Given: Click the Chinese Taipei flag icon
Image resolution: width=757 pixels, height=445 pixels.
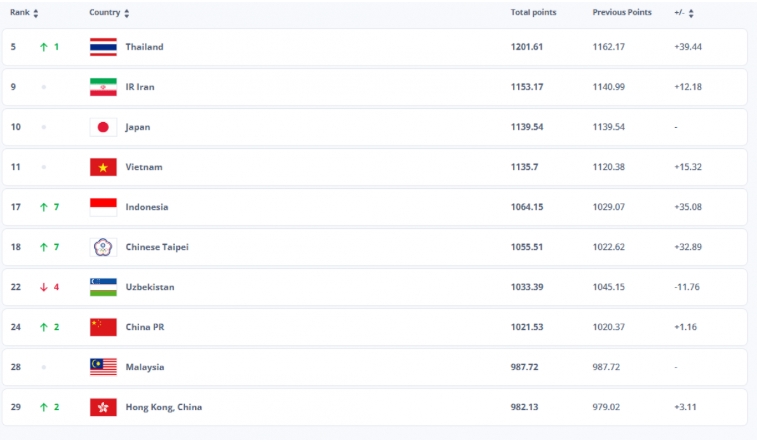Looking at the screenshot, I should click(103, 247).
